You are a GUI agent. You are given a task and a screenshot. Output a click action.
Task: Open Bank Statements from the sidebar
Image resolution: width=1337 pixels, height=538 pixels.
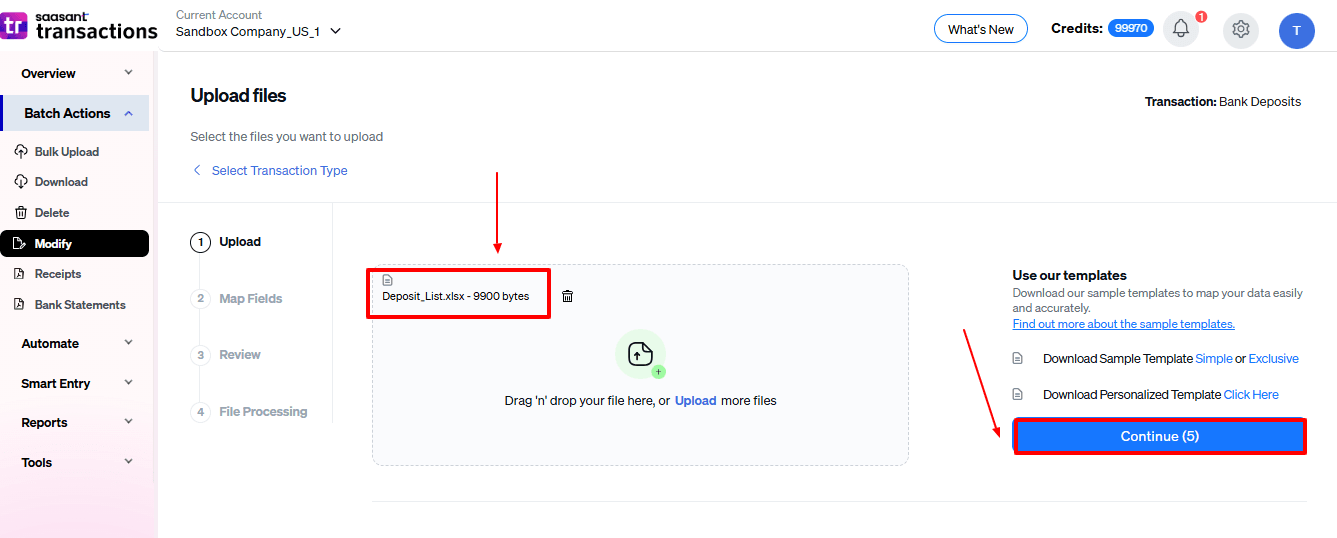(80, 305)
